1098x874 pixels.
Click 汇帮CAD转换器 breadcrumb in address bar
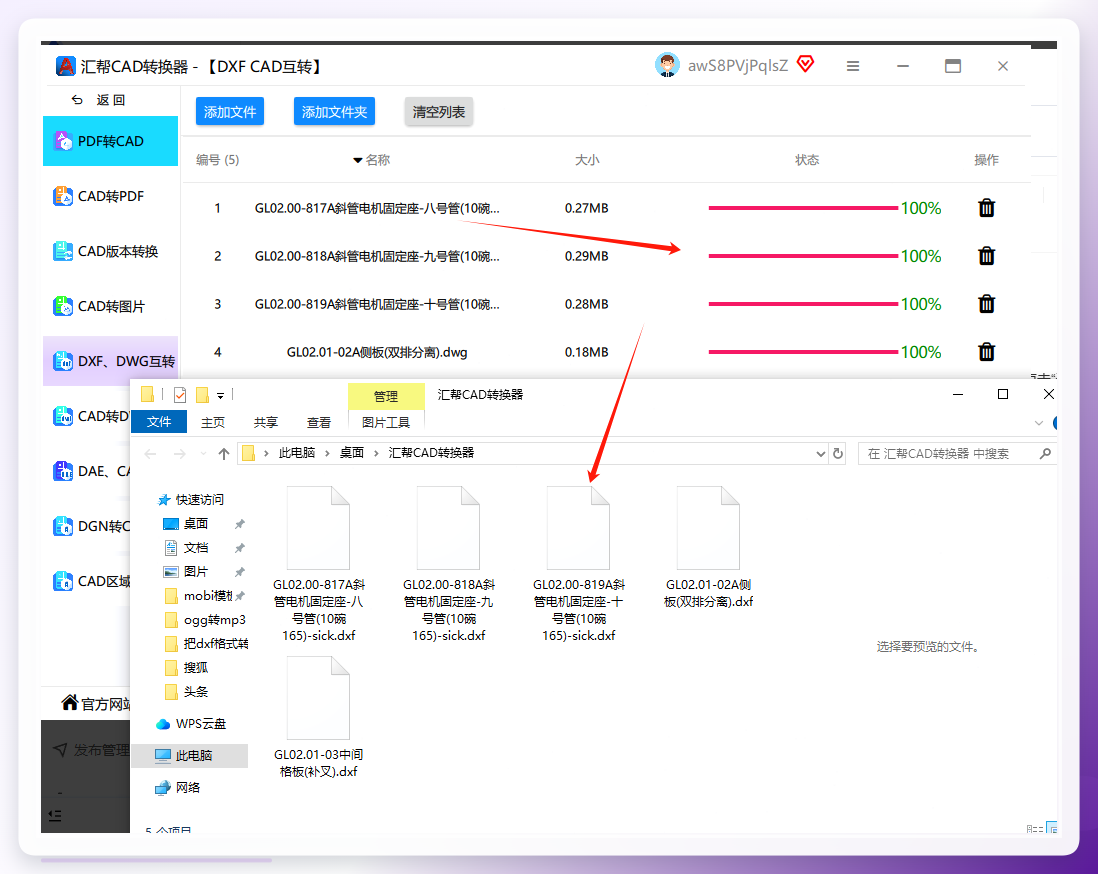click(x=431, y=453)
